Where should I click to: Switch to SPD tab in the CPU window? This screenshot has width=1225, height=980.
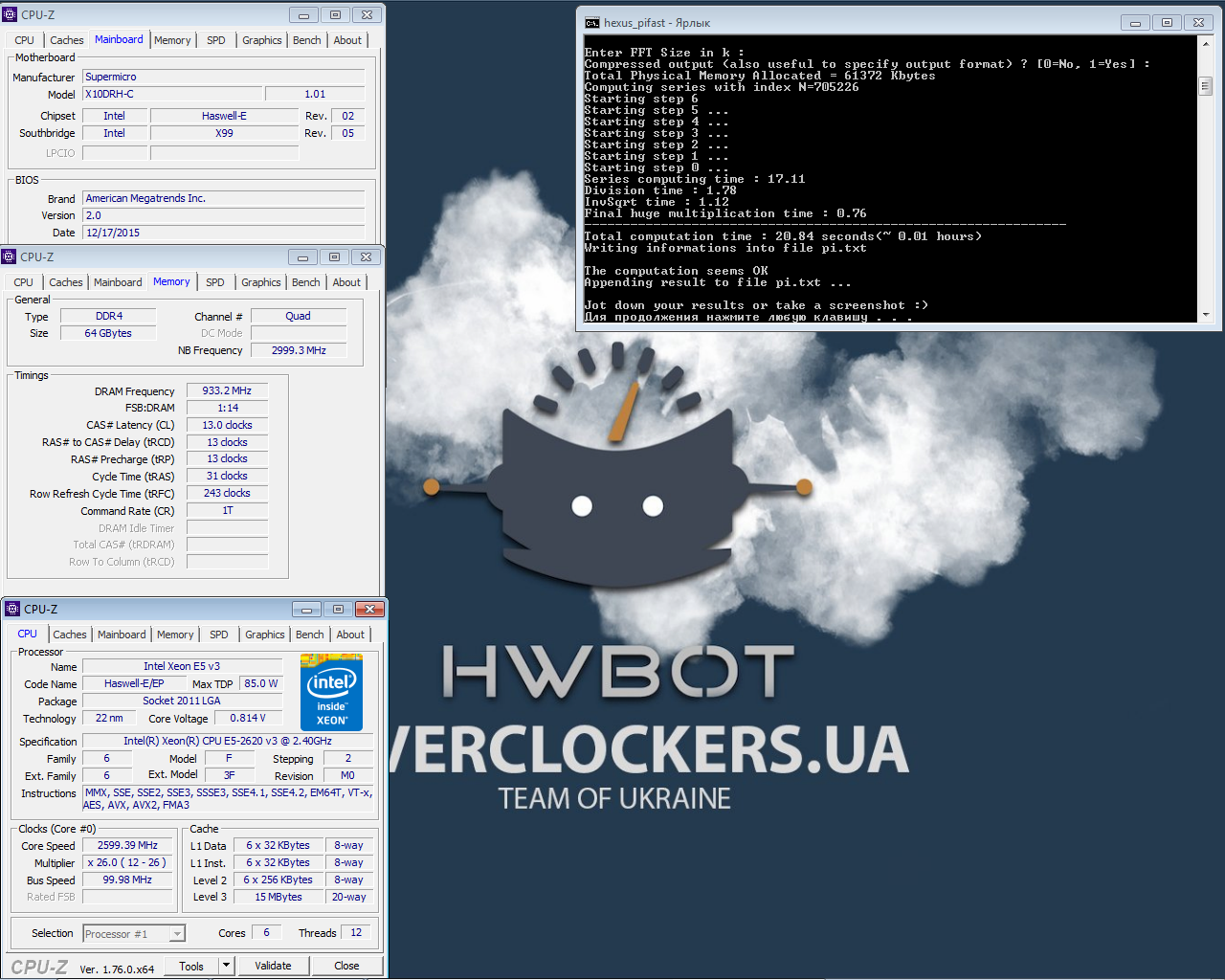pos(219,635)
